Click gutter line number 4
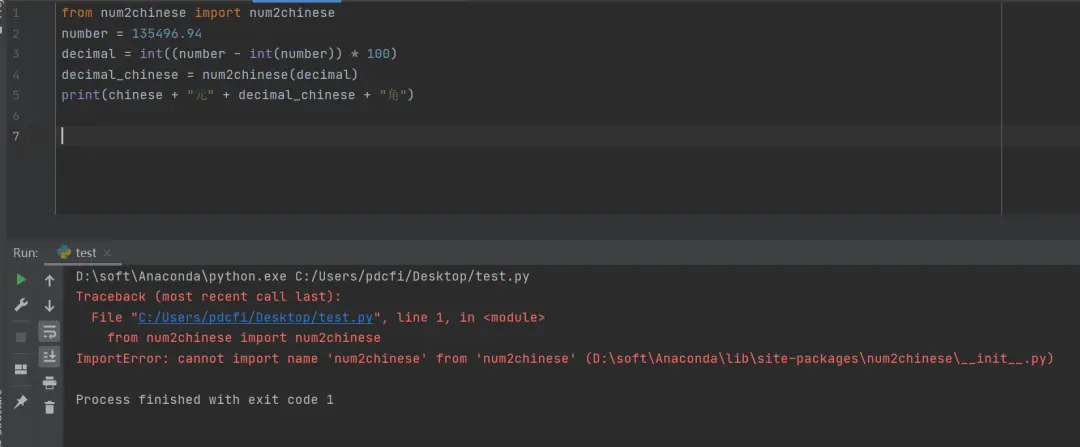The width and height of the screenshot is (1080, 447). pos(15,74)
